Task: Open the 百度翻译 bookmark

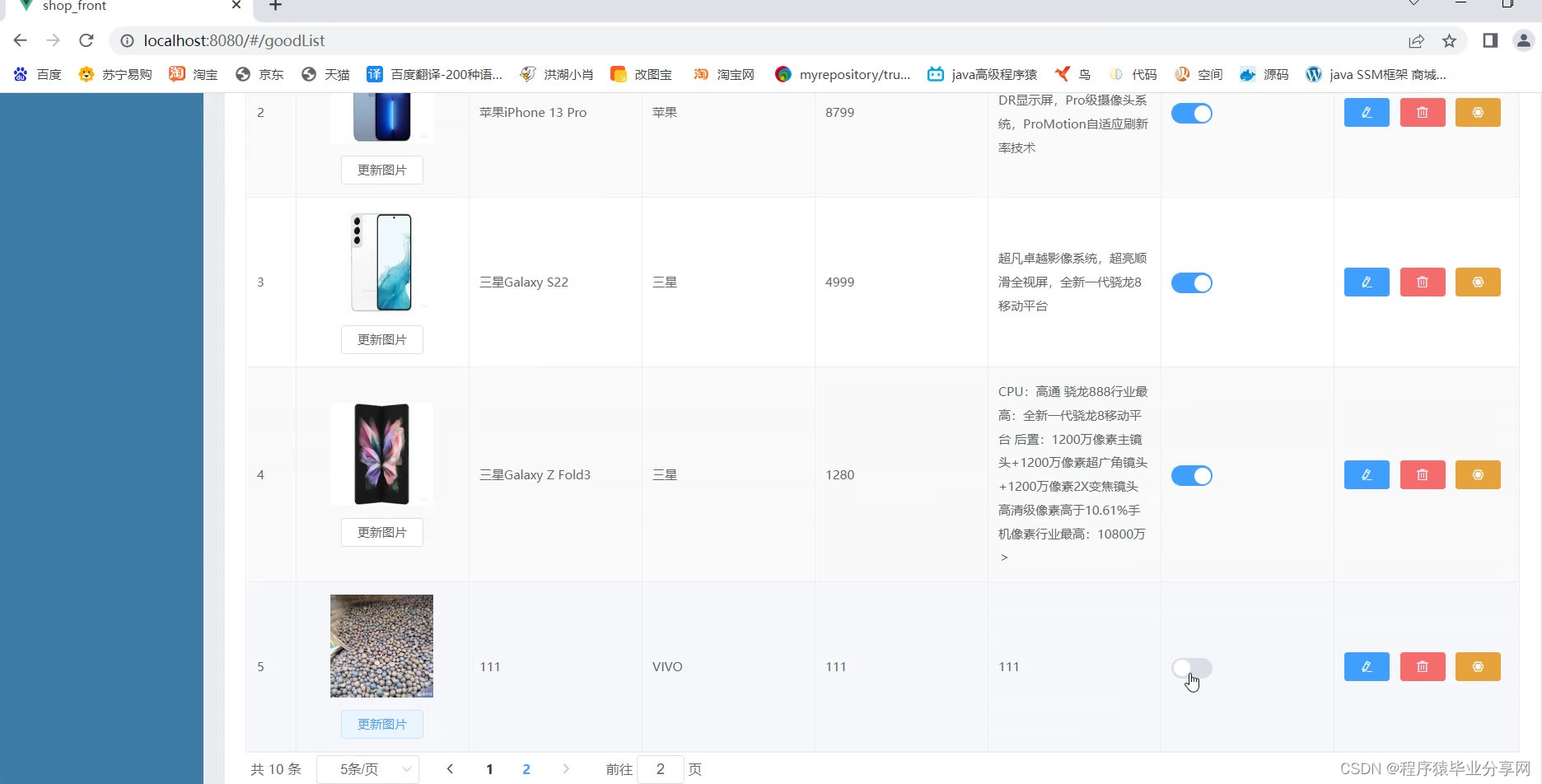Action: pos(434,74)
